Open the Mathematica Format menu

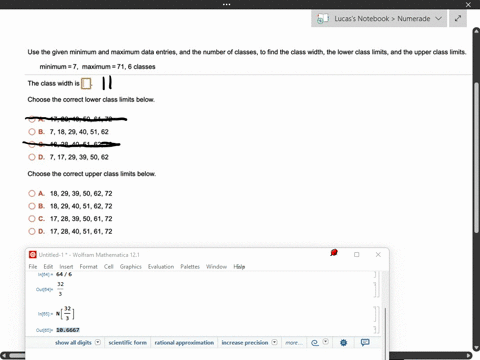point(88,267)
